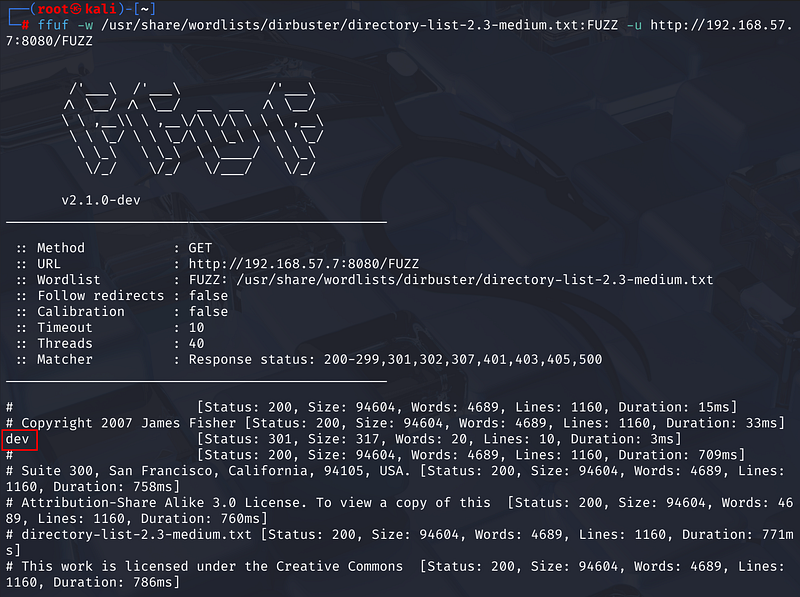Select the Threads value 40
Viewport: 800px width, 597px height.
click(196, 344)
